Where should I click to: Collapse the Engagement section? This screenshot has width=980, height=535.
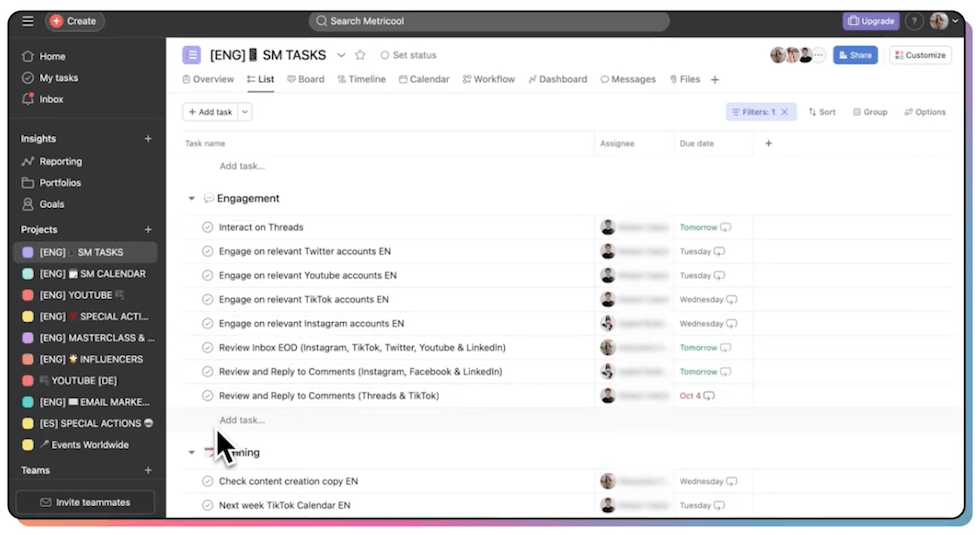[191, 198]
